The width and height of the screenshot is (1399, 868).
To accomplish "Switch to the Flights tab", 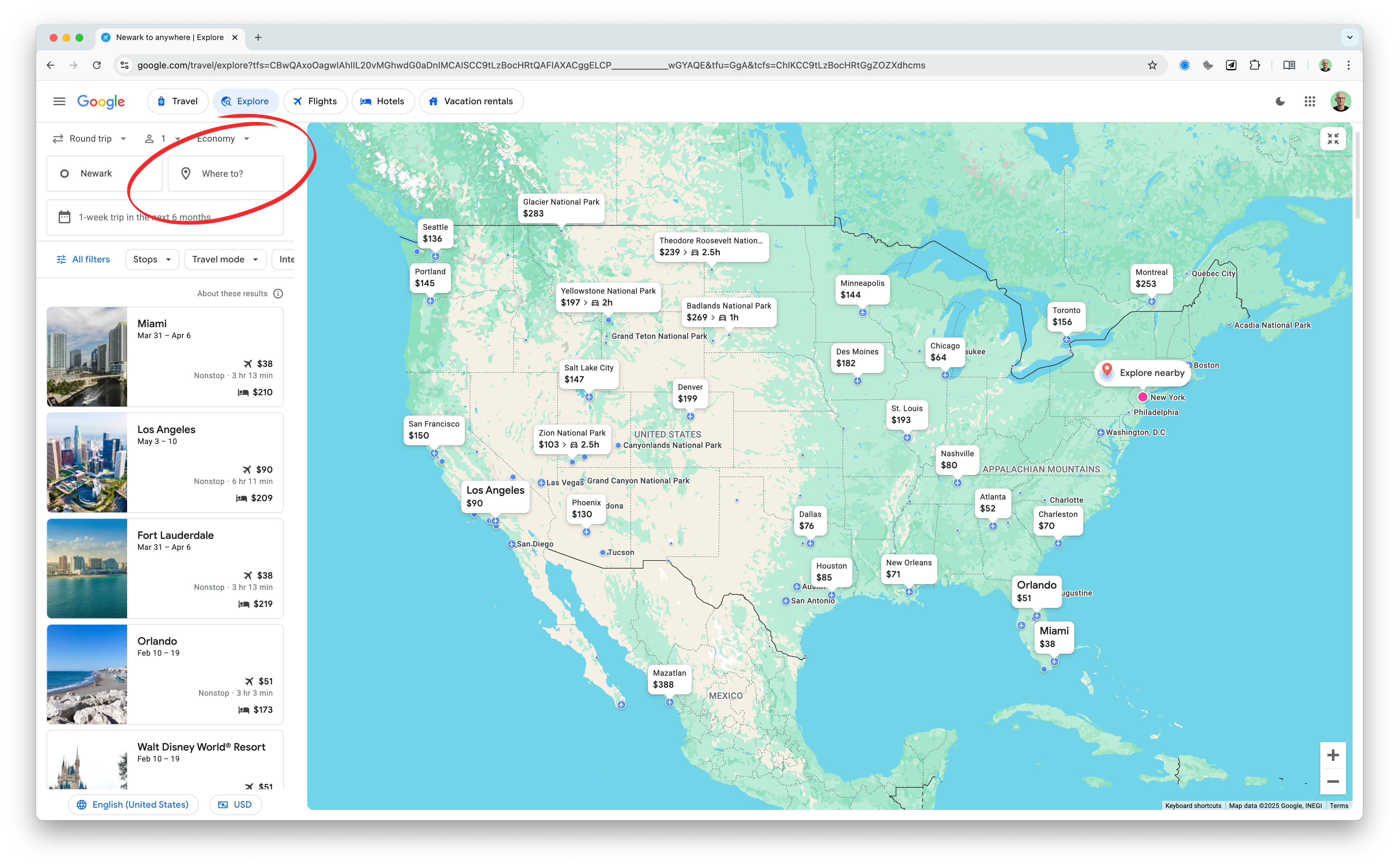I will click(x=315, y=102).
